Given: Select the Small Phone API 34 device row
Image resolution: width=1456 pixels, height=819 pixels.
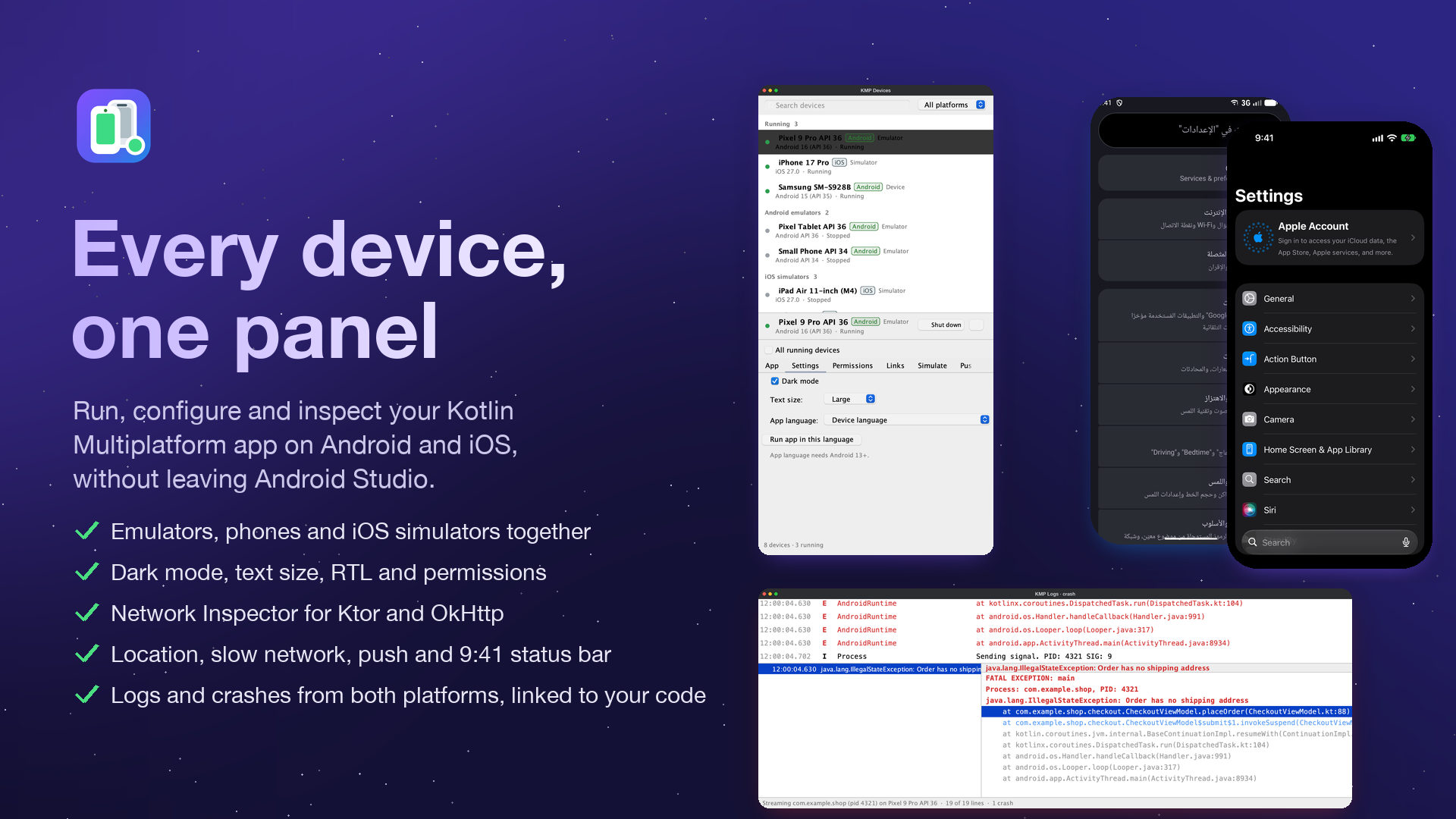Looking at the screenshot, I should tap(876, 256).
